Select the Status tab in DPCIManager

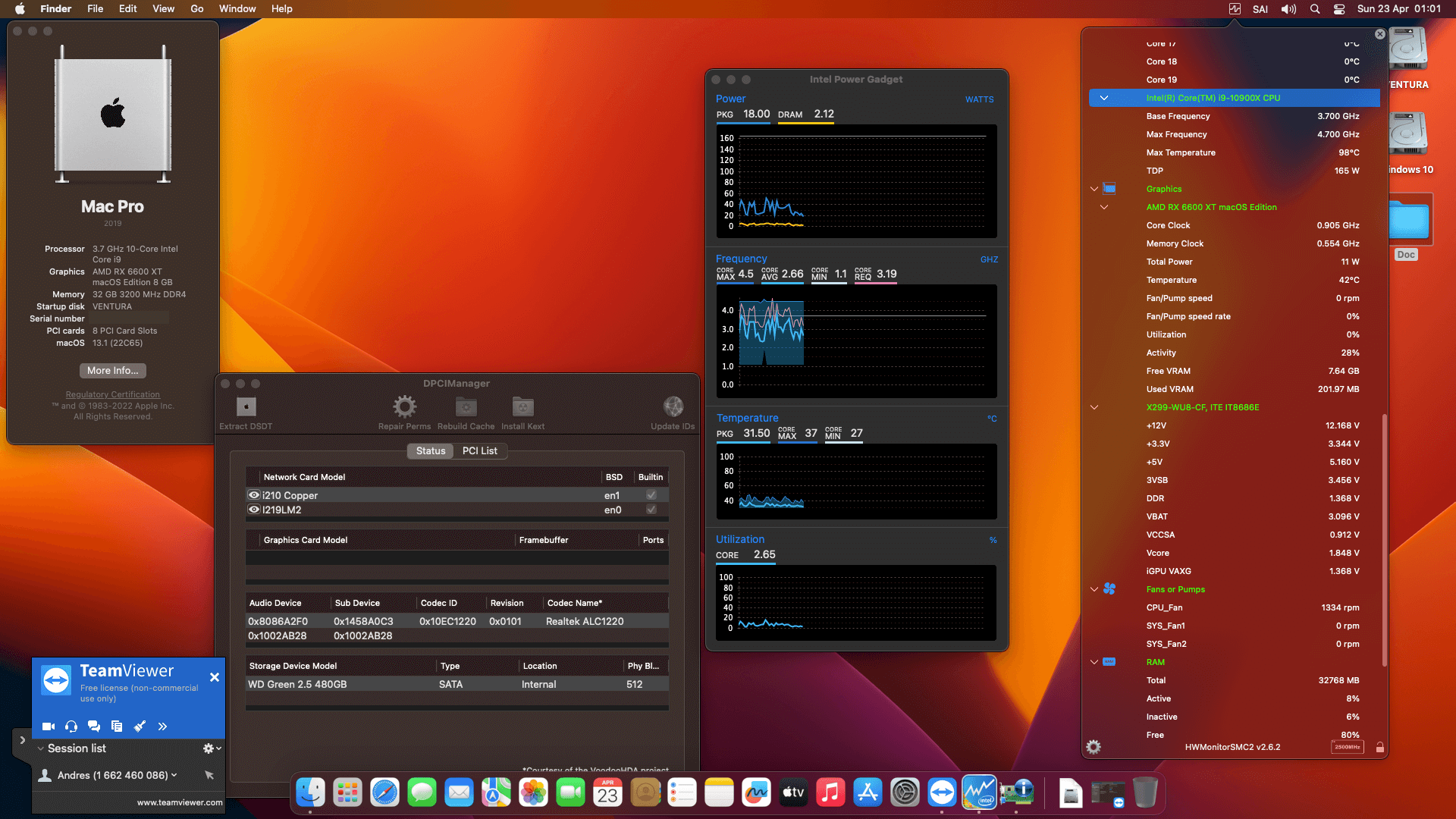pyautogui.click(x=431, y=450)
